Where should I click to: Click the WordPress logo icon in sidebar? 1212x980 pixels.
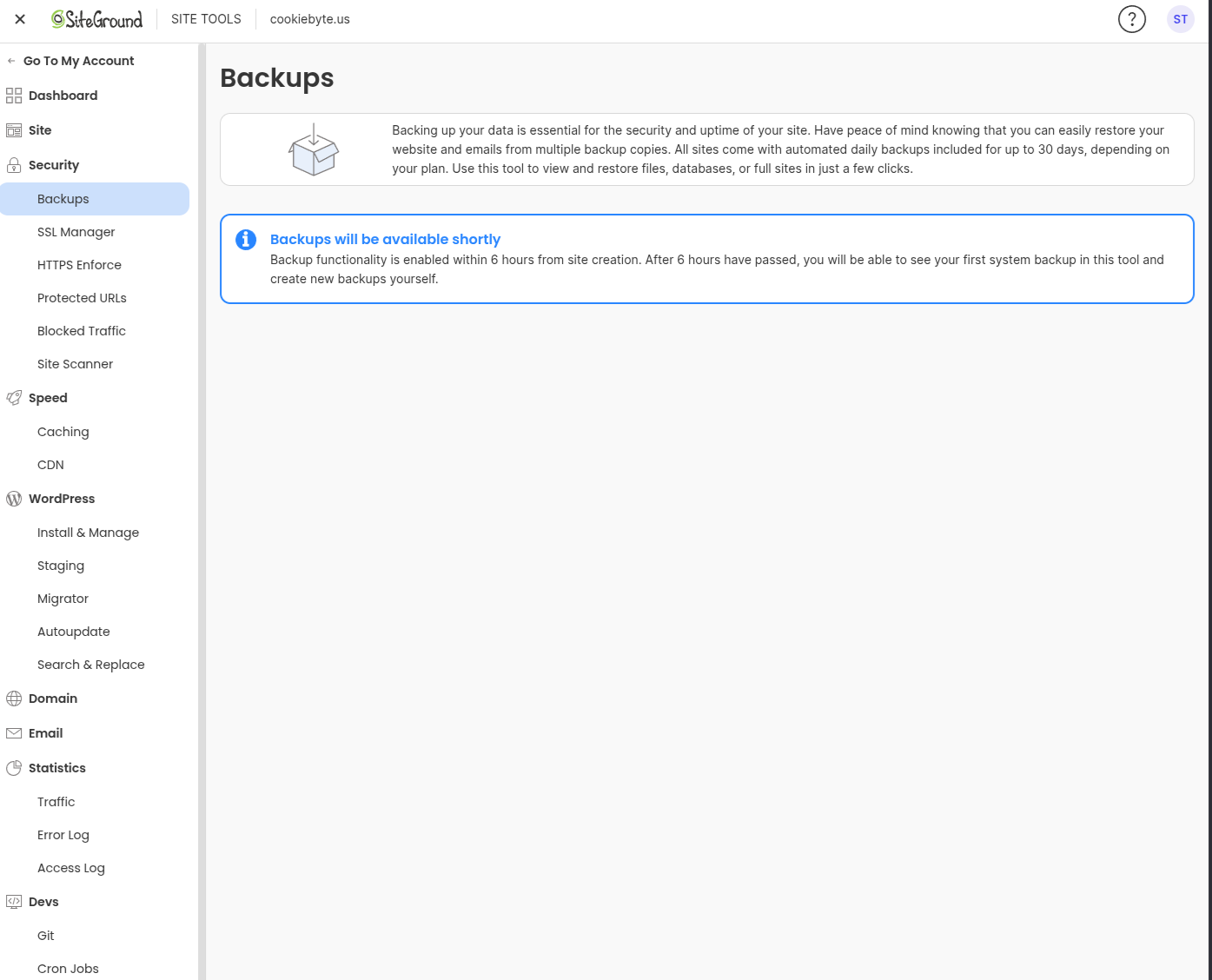tap(14, 499)
